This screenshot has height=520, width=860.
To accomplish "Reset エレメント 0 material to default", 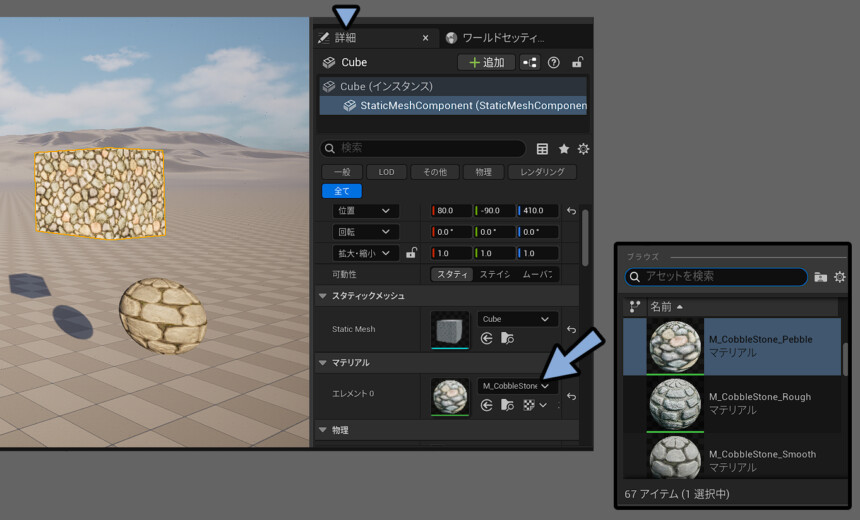I will [571, 396].
